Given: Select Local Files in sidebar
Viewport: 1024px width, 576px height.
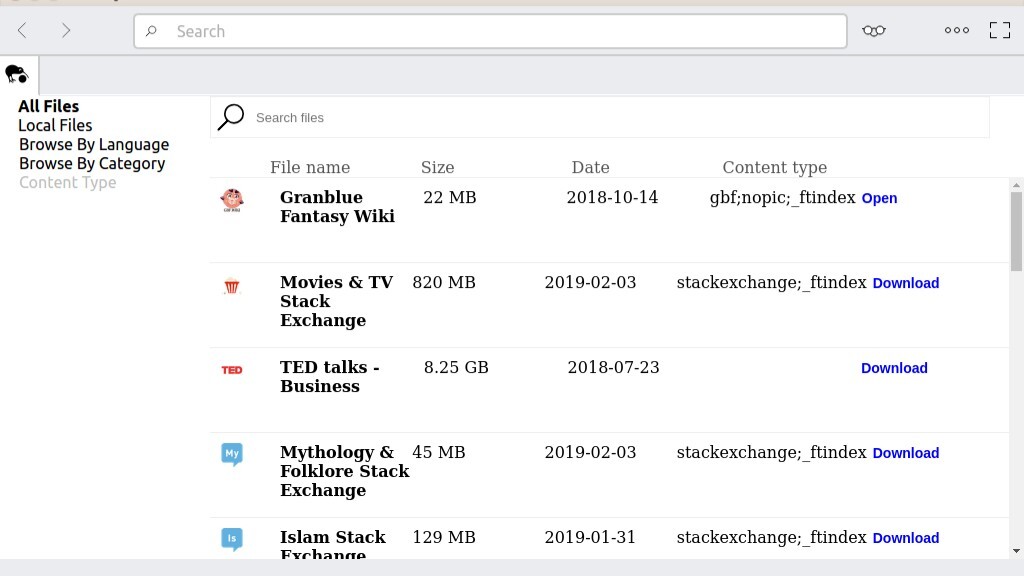Looking at the screenshot, I should (55, 125).
